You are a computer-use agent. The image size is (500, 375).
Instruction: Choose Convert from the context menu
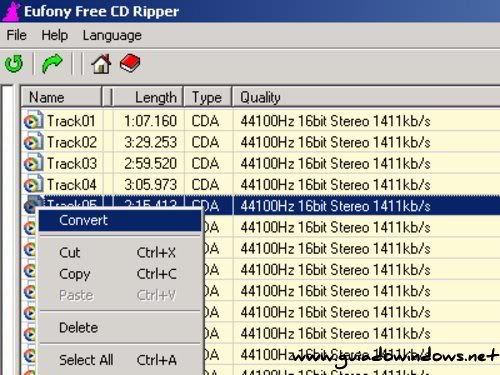coord(120,220)
